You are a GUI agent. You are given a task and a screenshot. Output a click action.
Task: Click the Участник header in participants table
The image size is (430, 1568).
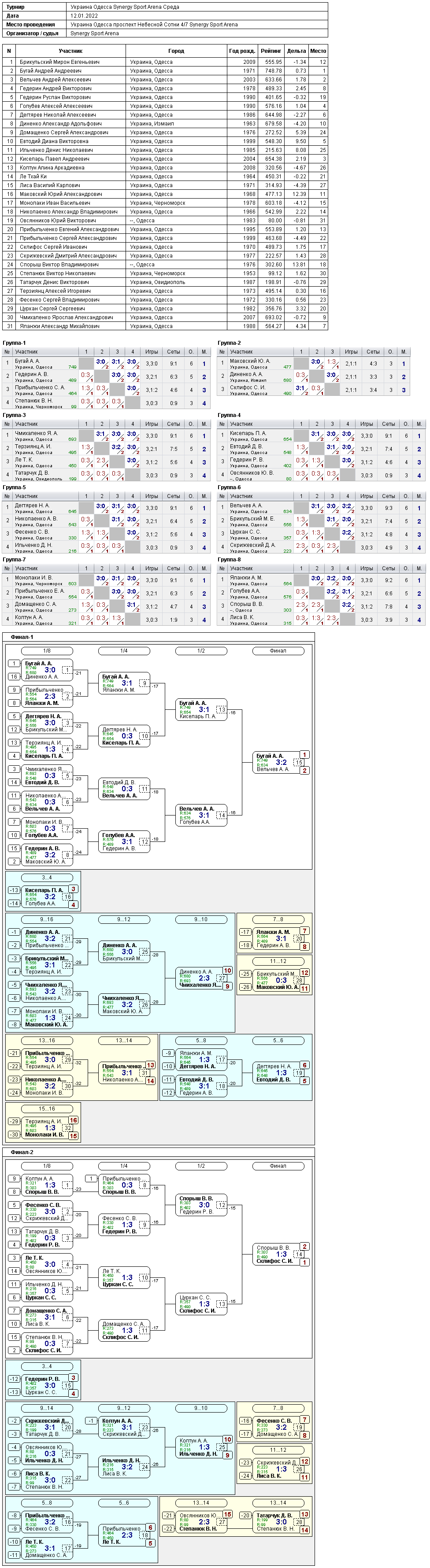click(x=70, y=51)
